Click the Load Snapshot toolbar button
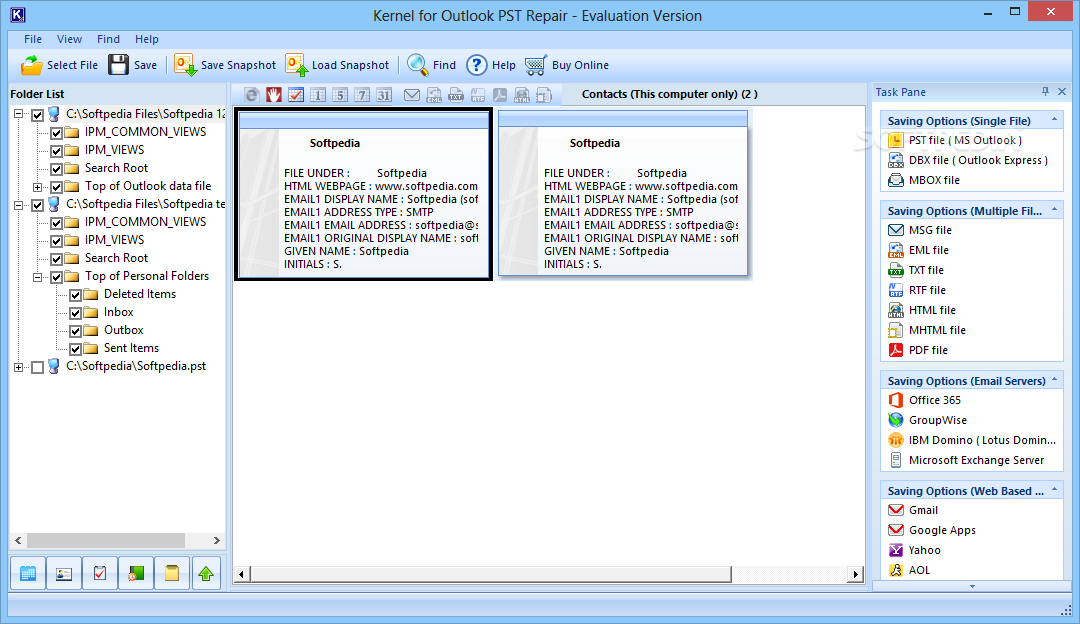Screen dimensions: 1080x624 [x=338, y=65]
